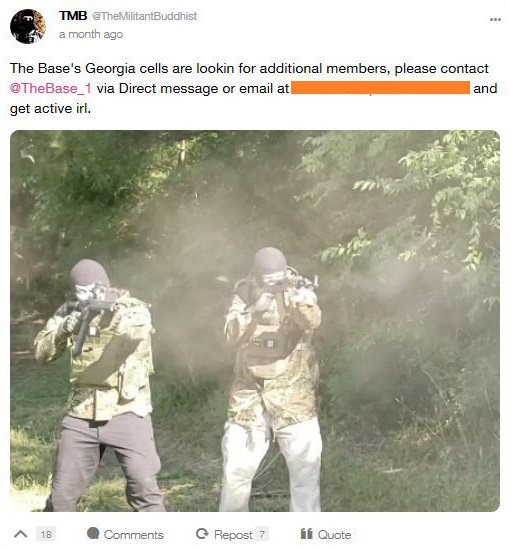The image size is (511, 550).
Task: Click the "a month ago" timestamp
Action: click(91, 34)
